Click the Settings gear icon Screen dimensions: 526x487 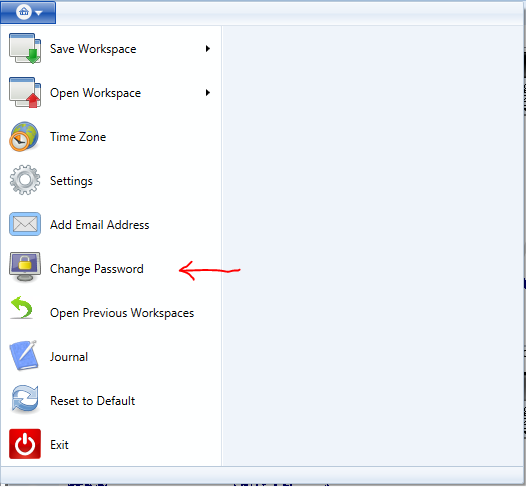(25, 180)
